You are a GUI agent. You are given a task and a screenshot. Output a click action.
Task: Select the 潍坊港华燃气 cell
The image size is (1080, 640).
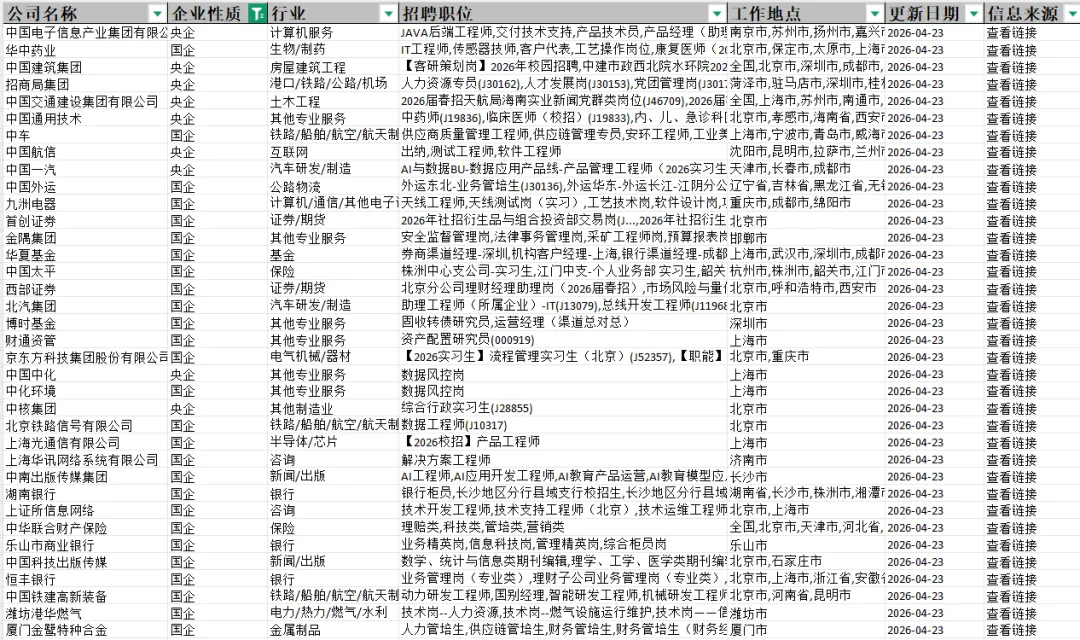[85, 613]
